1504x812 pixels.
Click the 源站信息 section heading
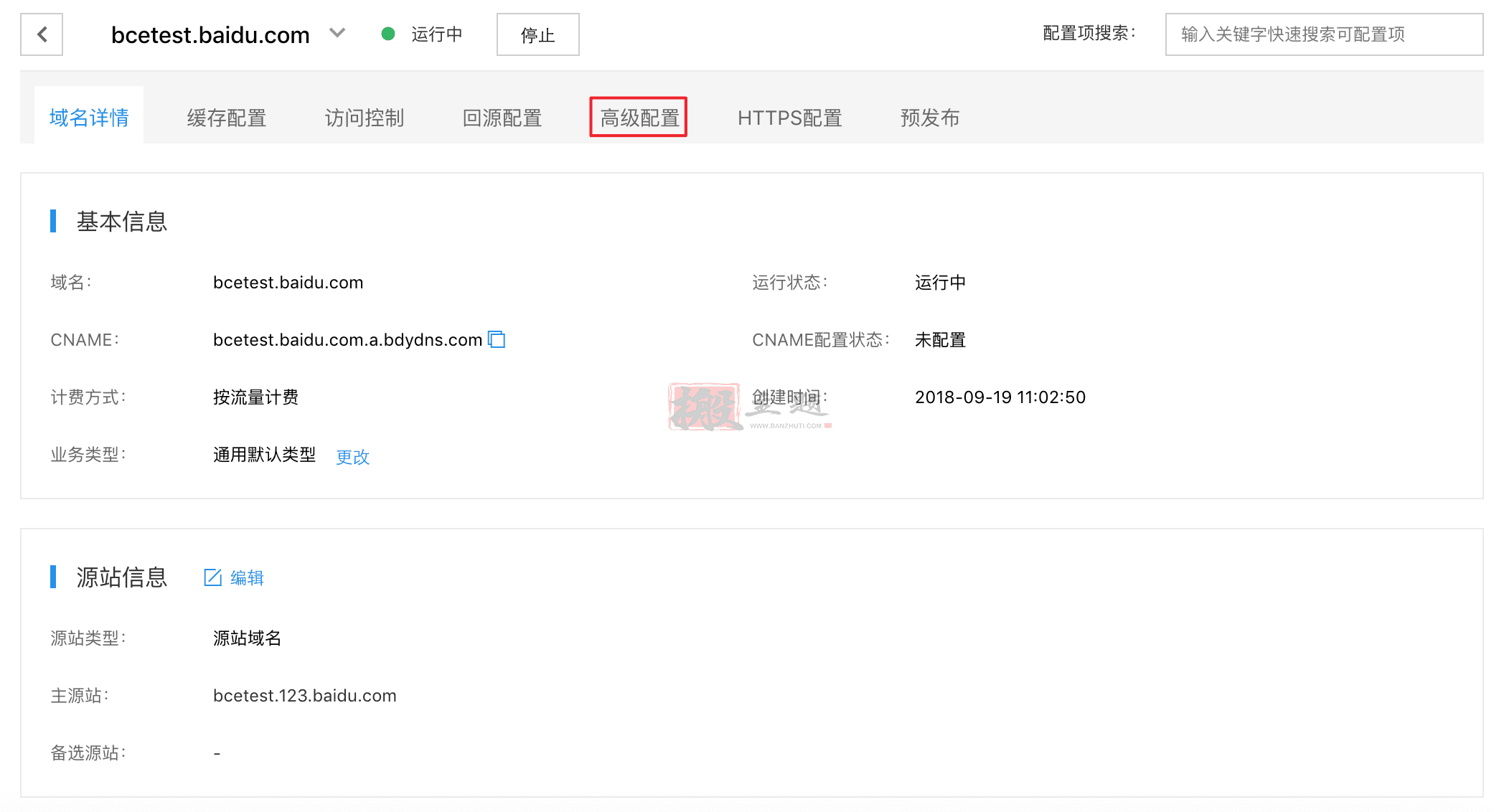point(122,577)
